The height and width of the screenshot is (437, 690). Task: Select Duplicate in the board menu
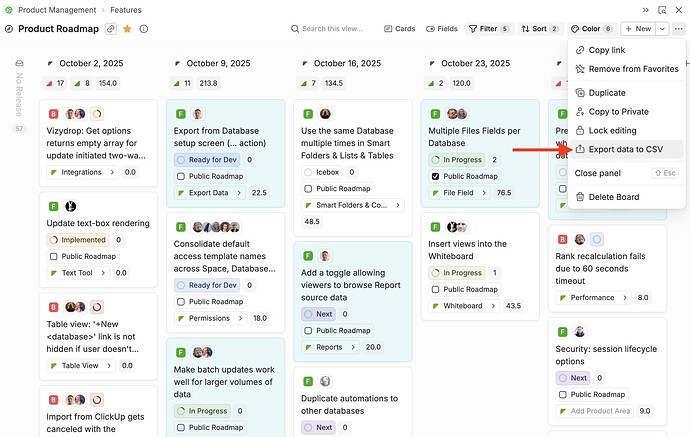(626, 93)
